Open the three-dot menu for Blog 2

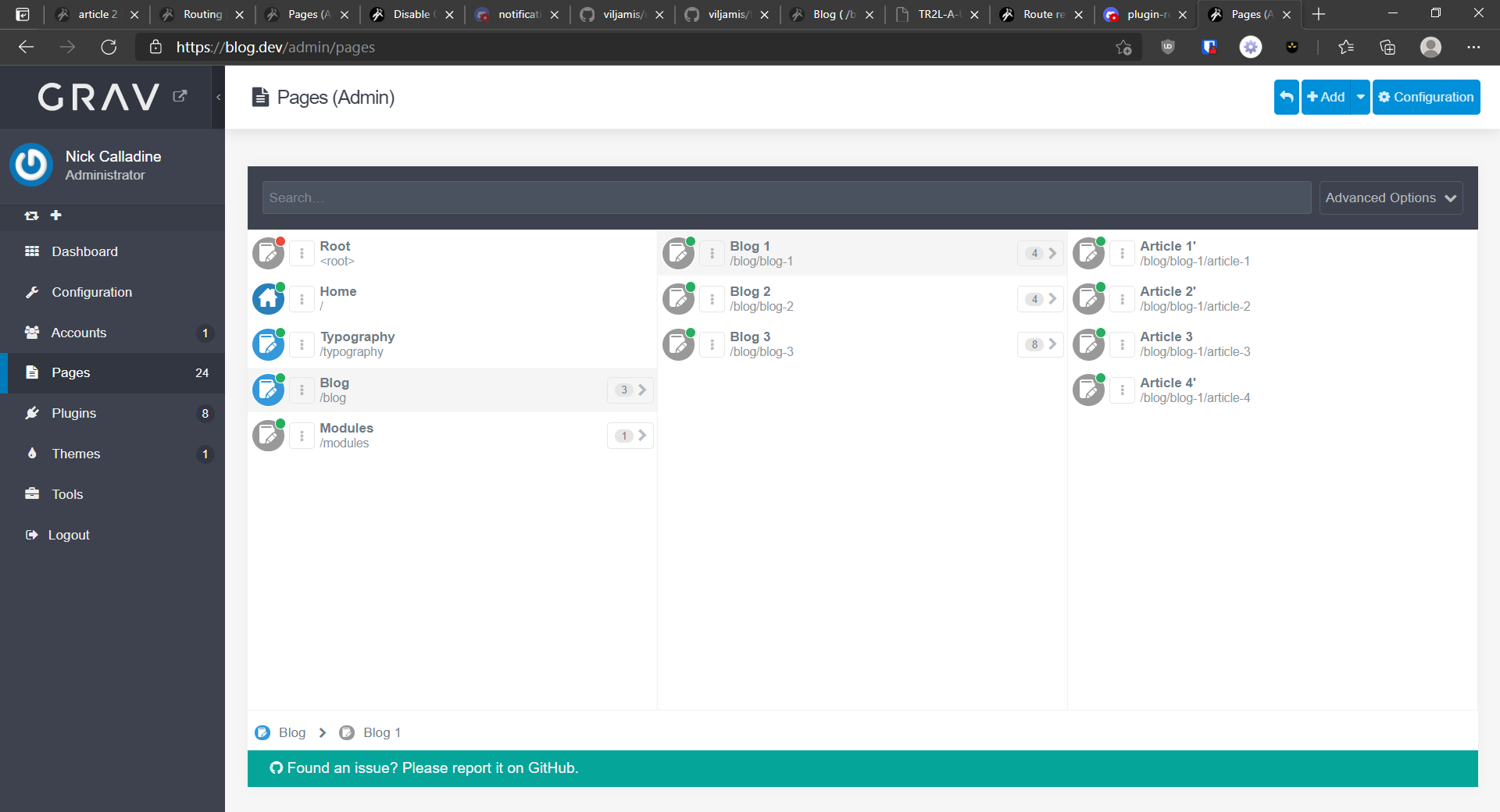click(x=712, y=299)
